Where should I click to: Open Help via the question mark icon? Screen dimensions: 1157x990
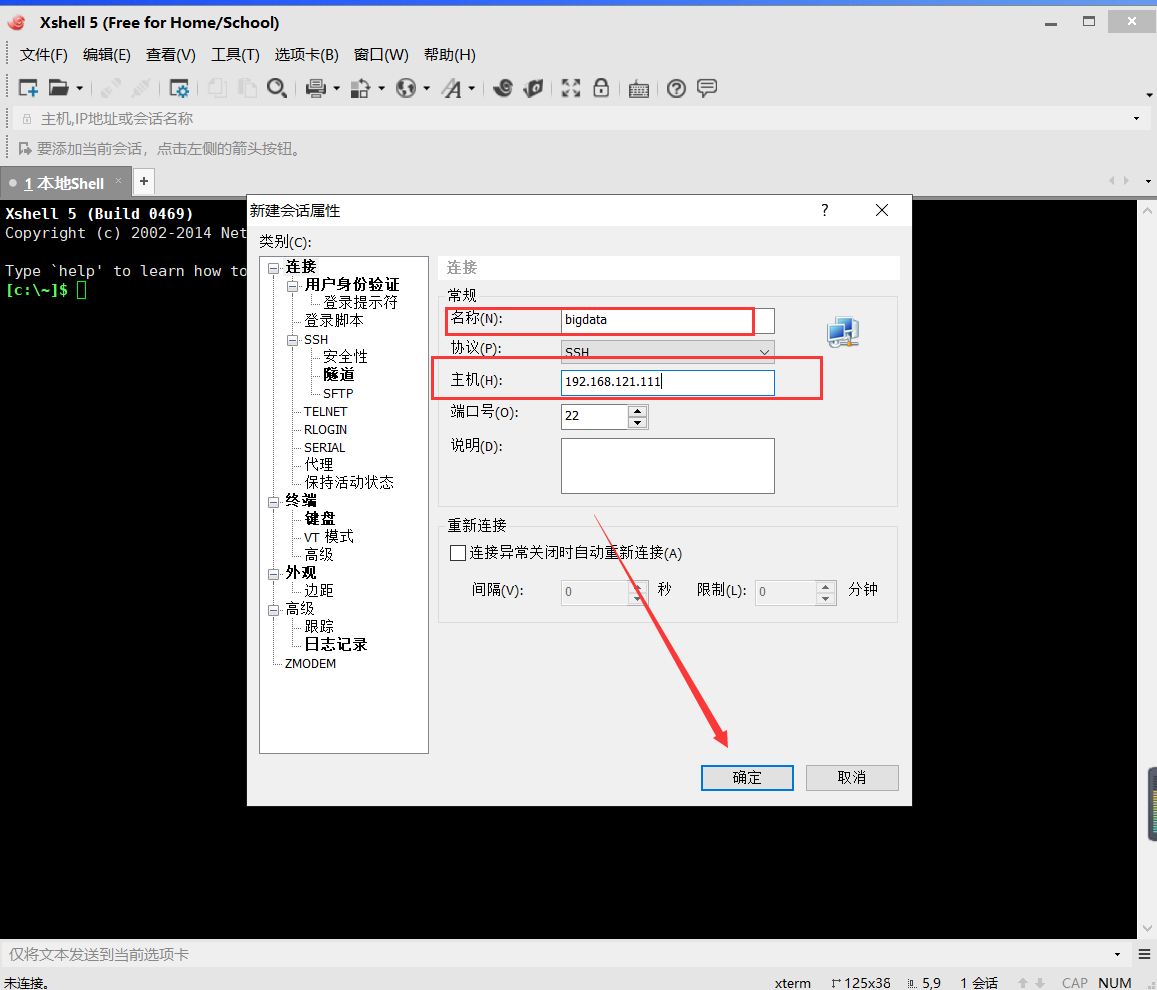pos(676,89)
